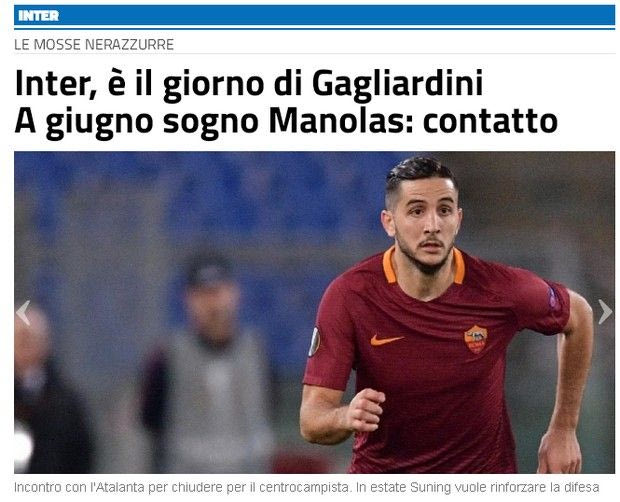Select the LE MOSSE NERAZZURRE category heading

94,44
